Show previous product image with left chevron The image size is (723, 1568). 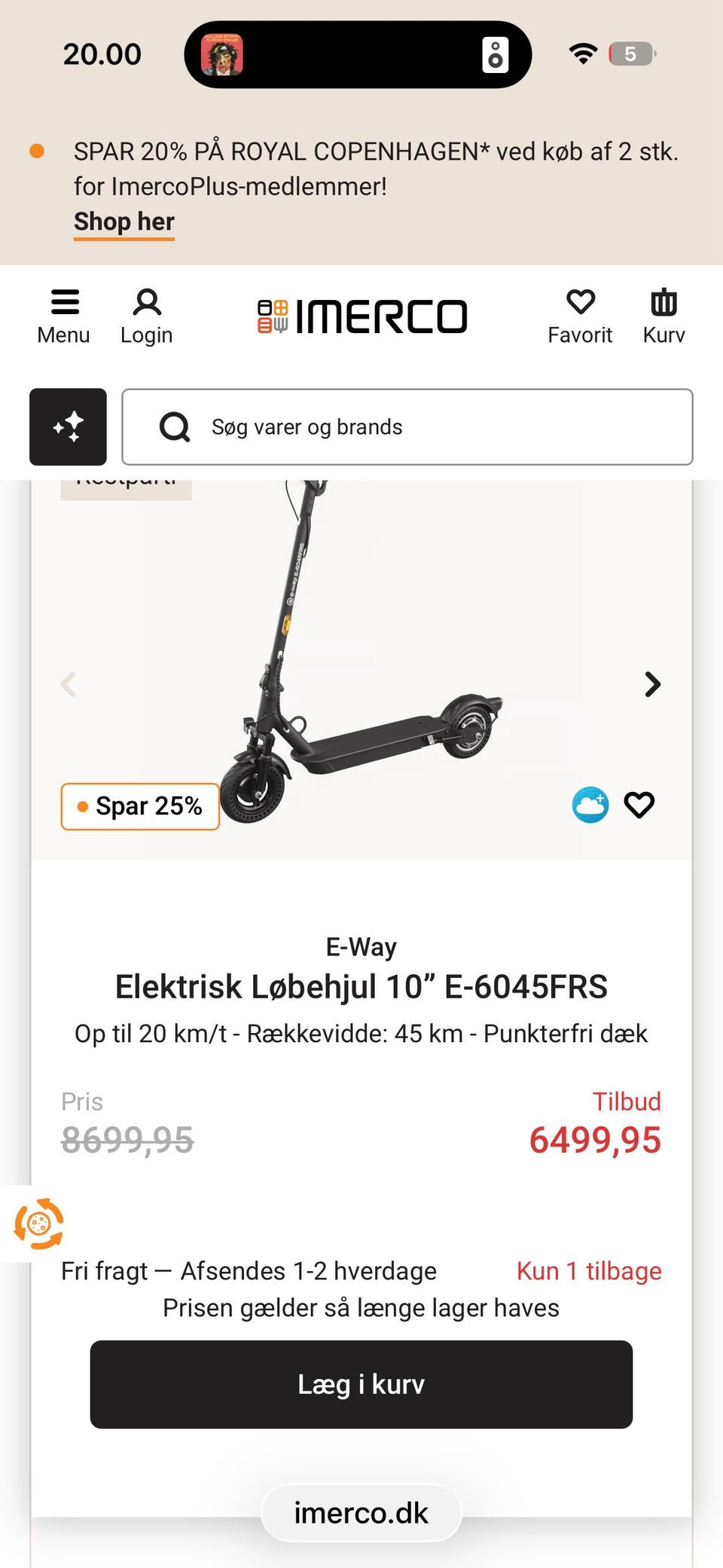coord(69,684)
